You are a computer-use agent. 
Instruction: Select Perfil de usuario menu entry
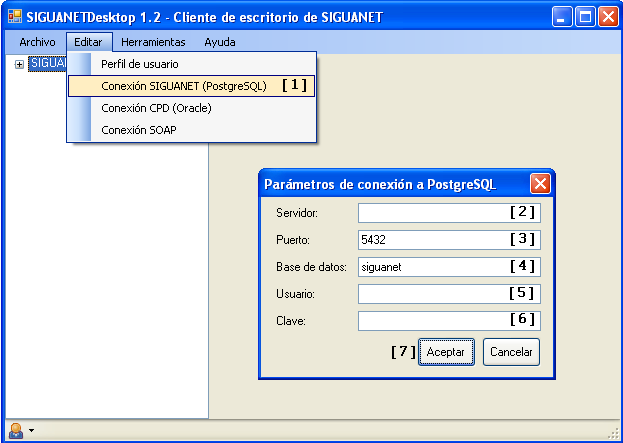click(192, 64)
